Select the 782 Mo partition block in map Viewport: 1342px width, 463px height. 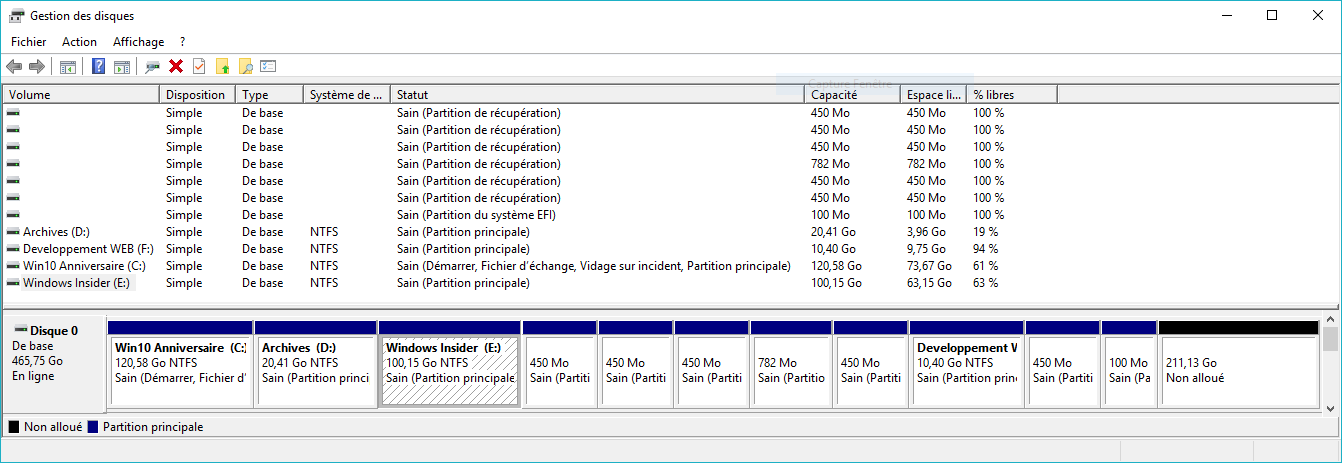pyautogui.click(x=791, y=363)
